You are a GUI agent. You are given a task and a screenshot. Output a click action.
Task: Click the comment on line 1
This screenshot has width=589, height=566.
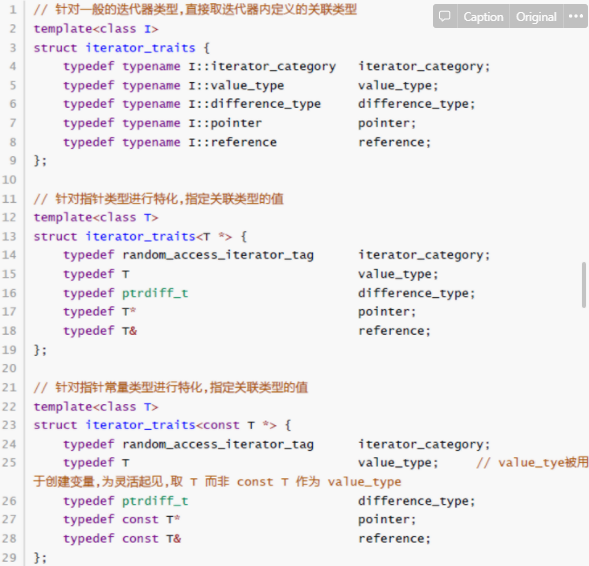195,10
